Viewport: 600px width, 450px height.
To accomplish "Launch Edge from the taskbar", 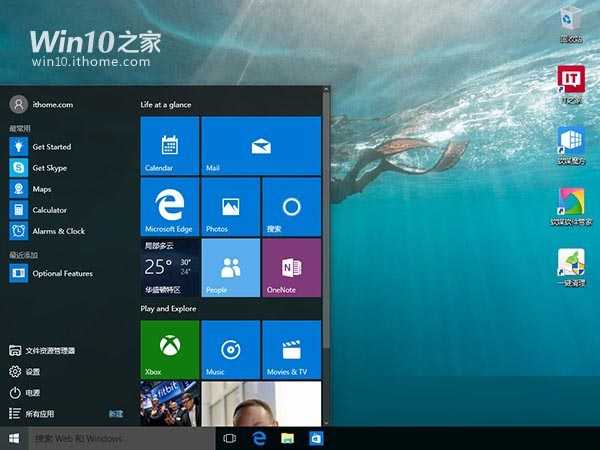I will [259, 439].
